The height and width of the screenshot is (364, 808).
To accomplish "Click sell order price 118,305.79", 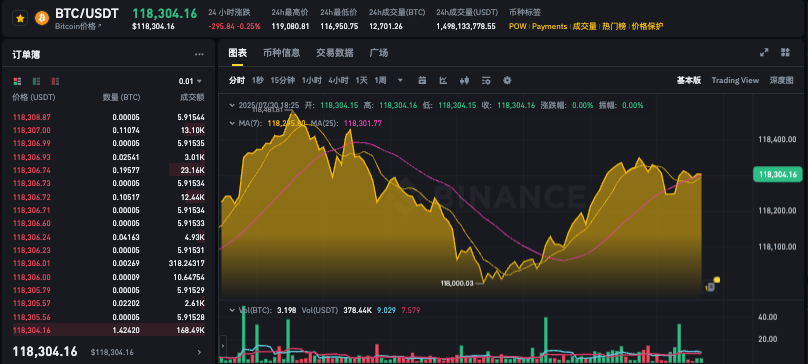I will (31, 290).
